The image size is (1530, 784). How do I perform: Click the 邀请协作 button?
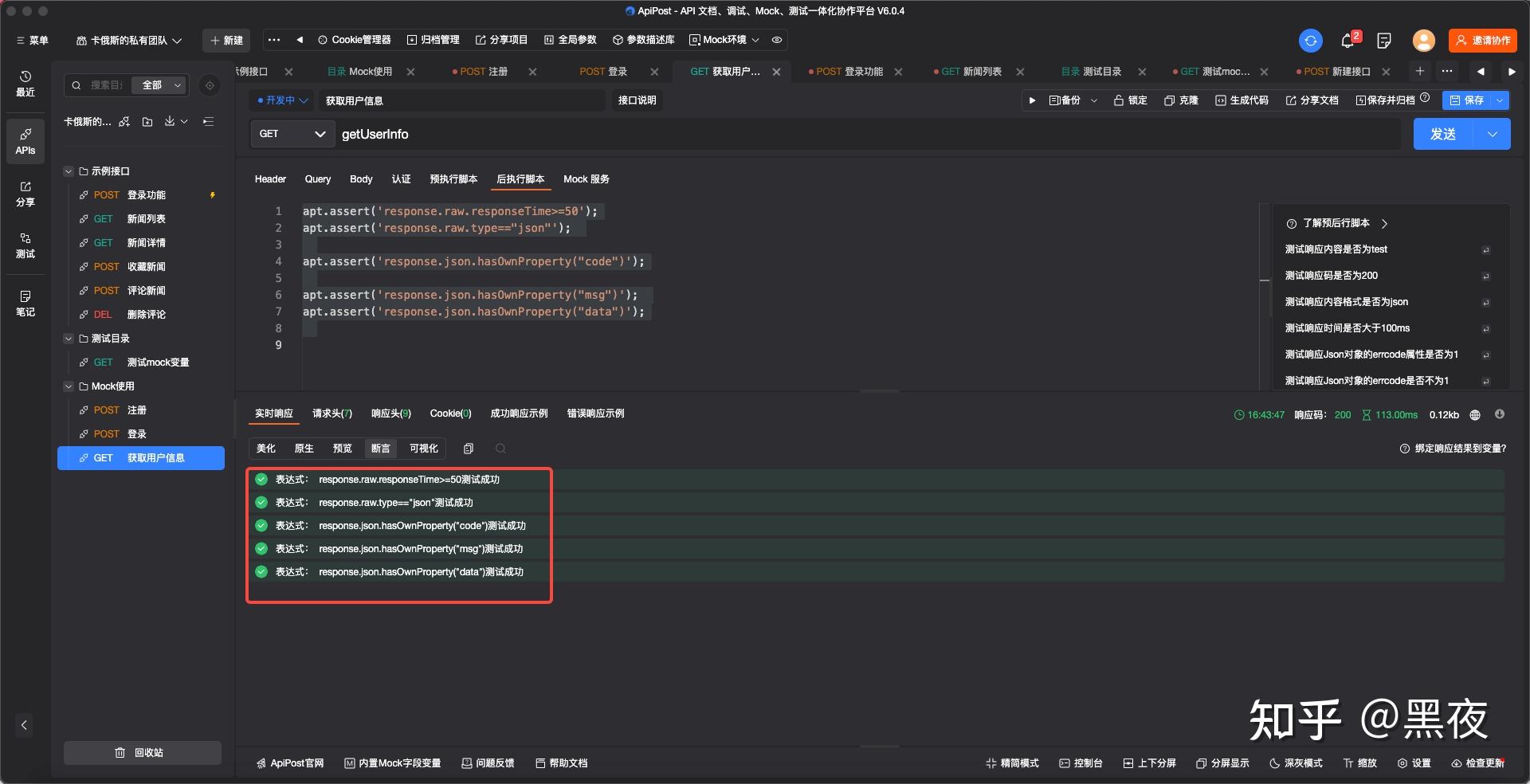coord(1482,41)
